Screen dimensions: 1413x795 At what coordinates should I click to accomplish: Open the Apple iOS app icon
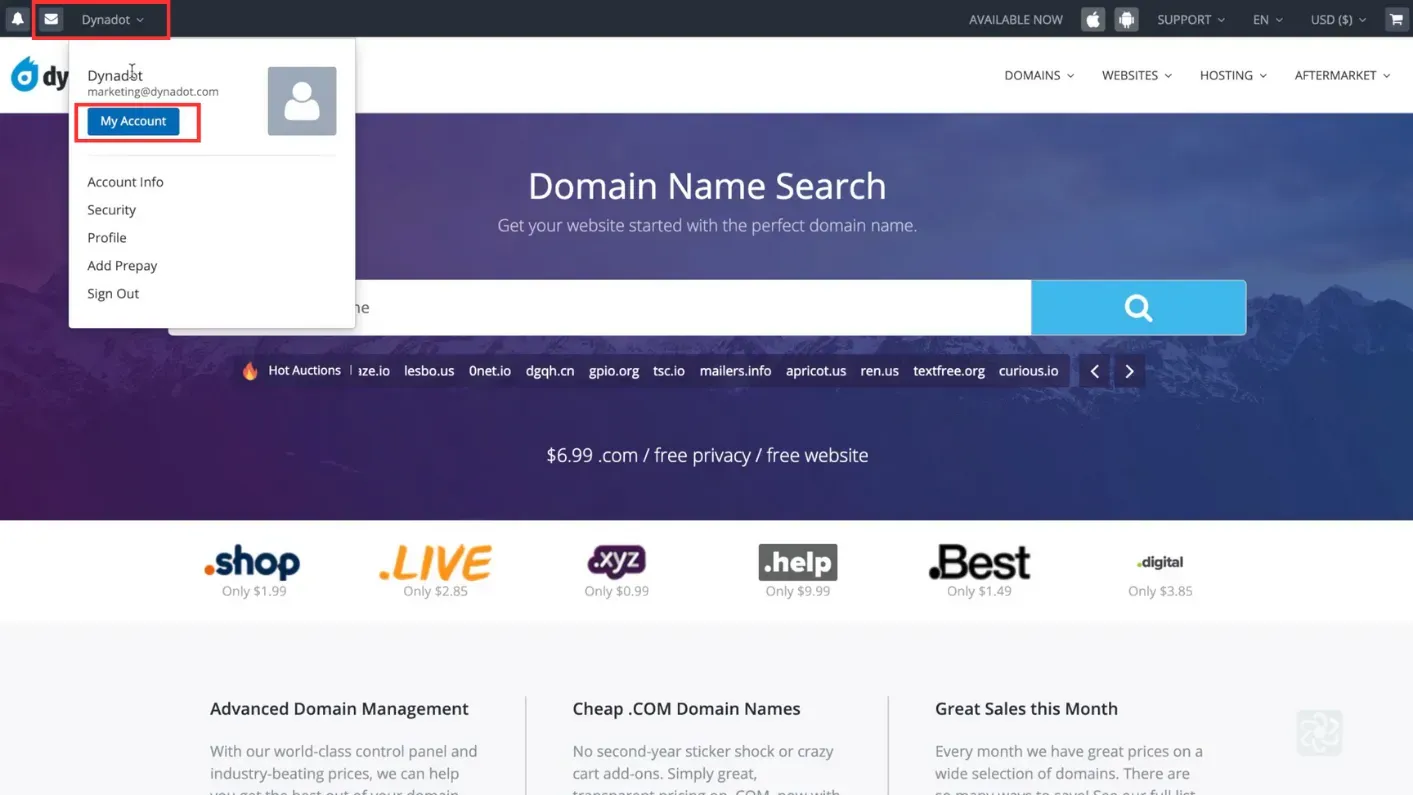coord(1093,19)
